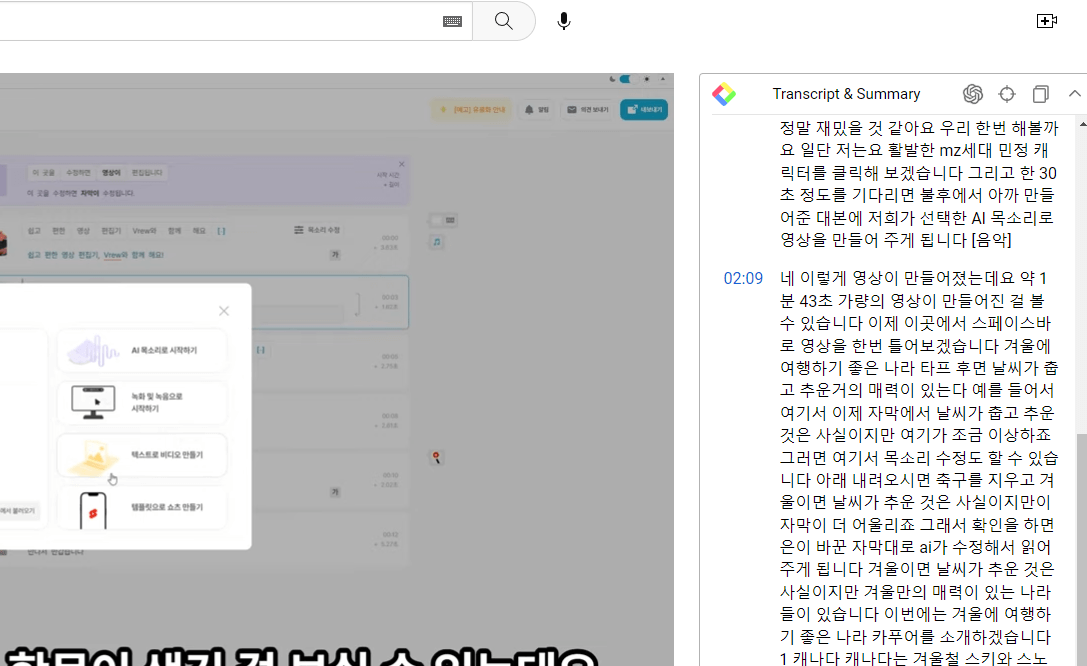Collapse the Transcript & Summary panel
The width and height of the screenshot is (1087, 666).
[1074, 93]
